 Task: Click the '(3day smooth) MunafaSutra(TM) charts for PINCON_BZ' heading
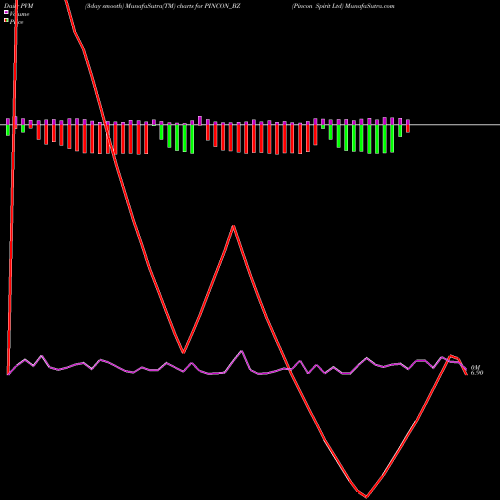(x=162, y=6)
